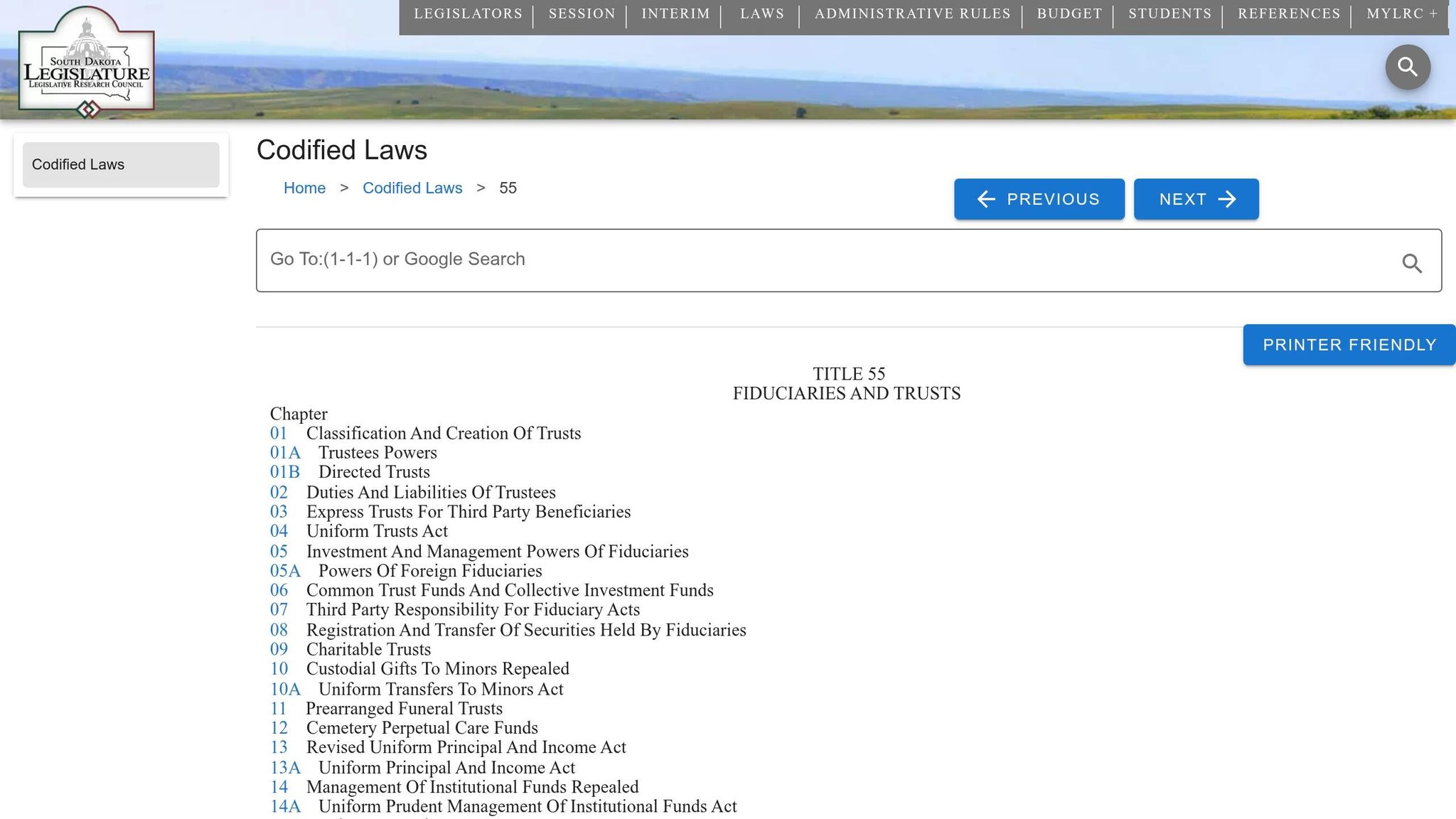This screenshot has width=1456, height=819.
Task: Open chapter 12 Cemetery Perpetual Care Funds
Action: click(x=279, y=728)
